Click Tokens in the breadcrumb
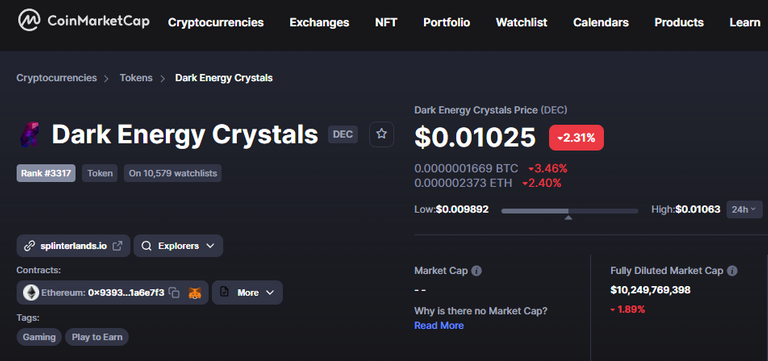Viewport: 768px width, 361px height. tap(136, 78)
